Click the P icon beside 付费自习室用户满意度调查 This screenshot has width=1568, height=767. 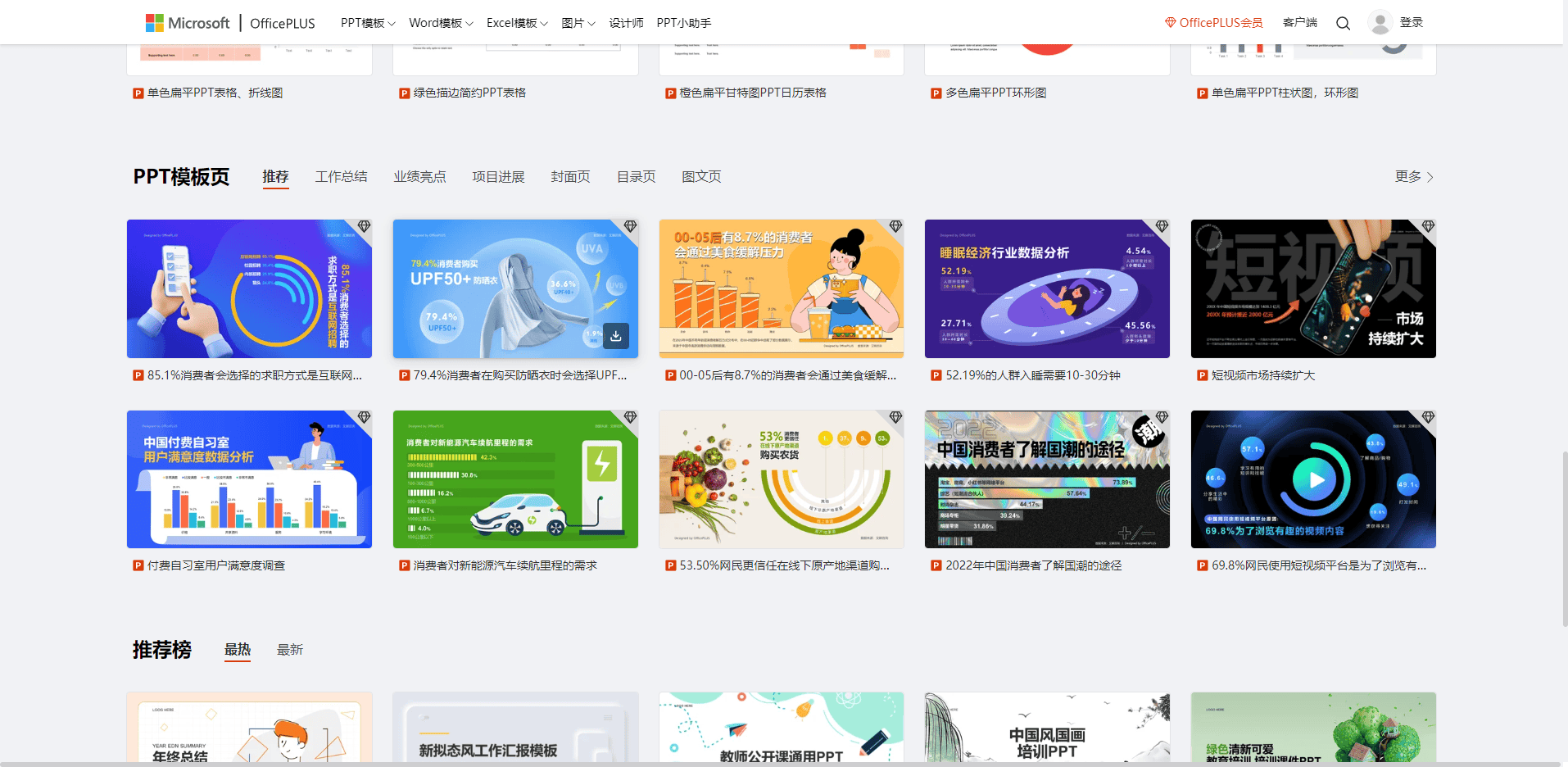coord(138,565)
